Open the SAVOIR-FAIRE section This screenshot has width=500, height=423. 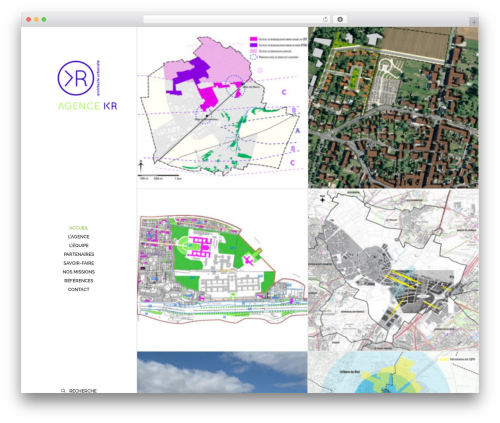click(79, 263)
